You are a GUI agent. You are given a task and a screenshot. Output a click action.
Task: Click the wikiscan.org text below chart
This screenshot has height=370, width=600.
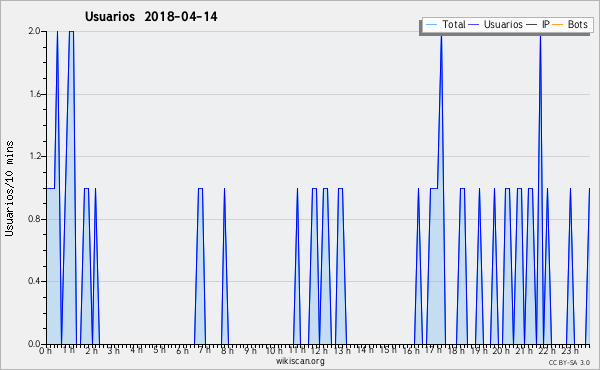[300, 361]
